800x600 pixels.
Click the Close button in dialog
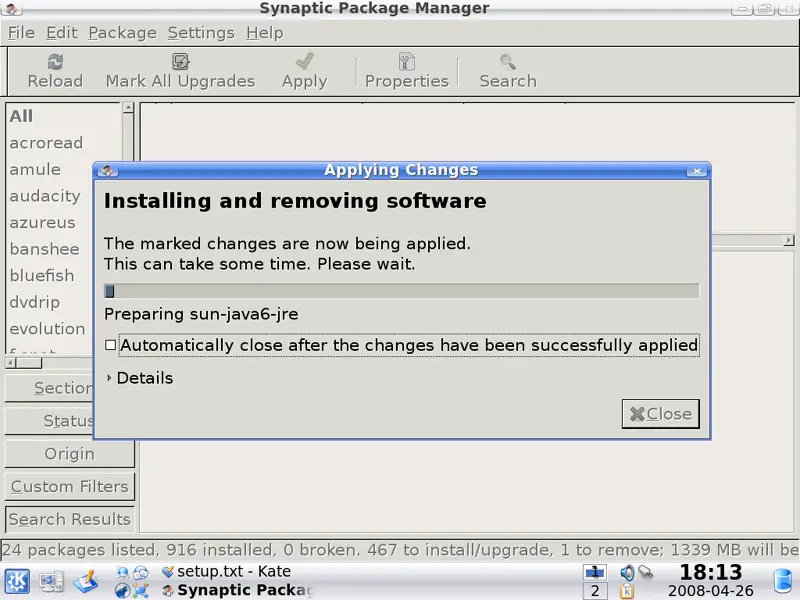tap(661, 414)
